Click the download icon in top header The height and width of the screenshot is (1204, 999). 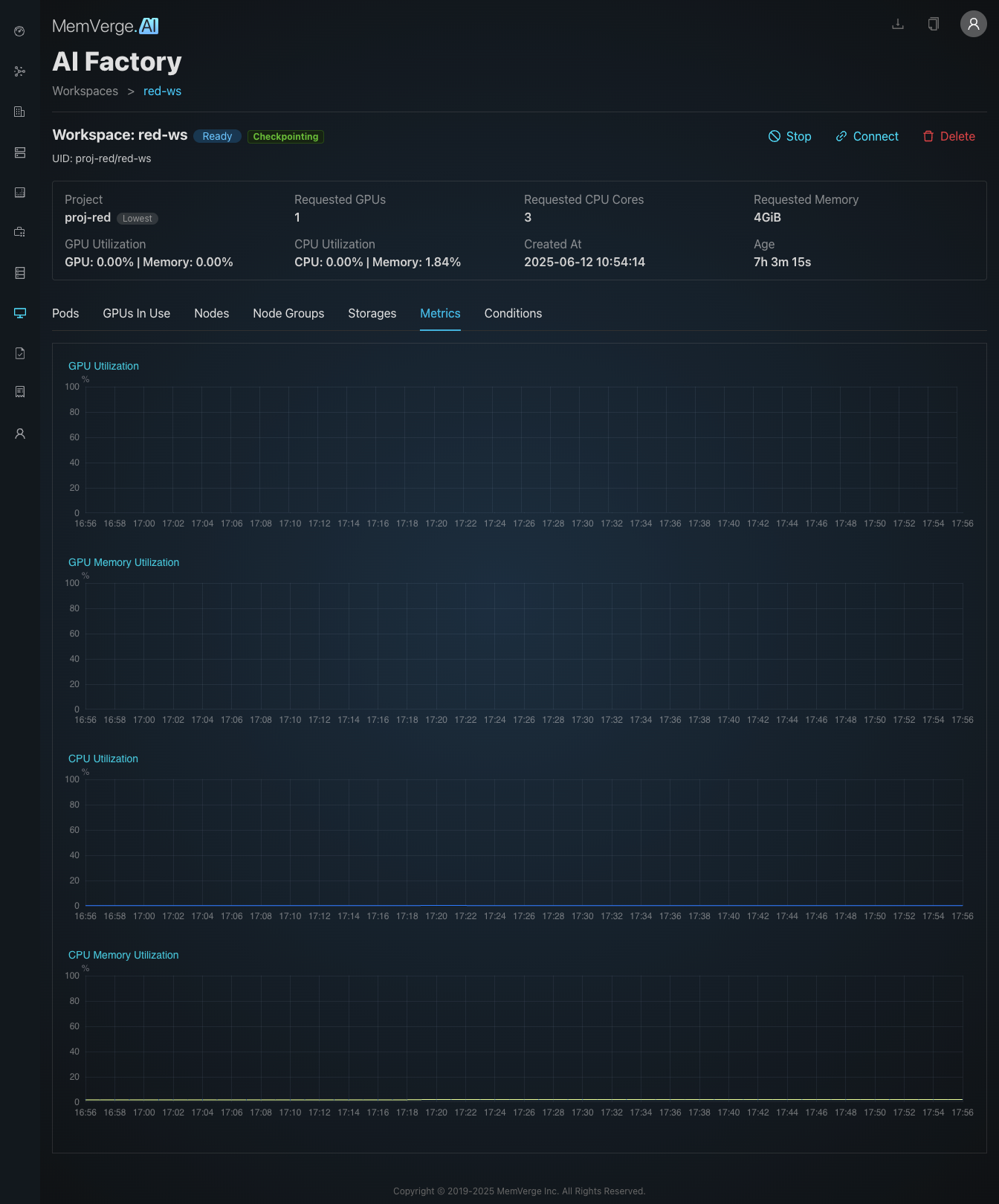898,24
